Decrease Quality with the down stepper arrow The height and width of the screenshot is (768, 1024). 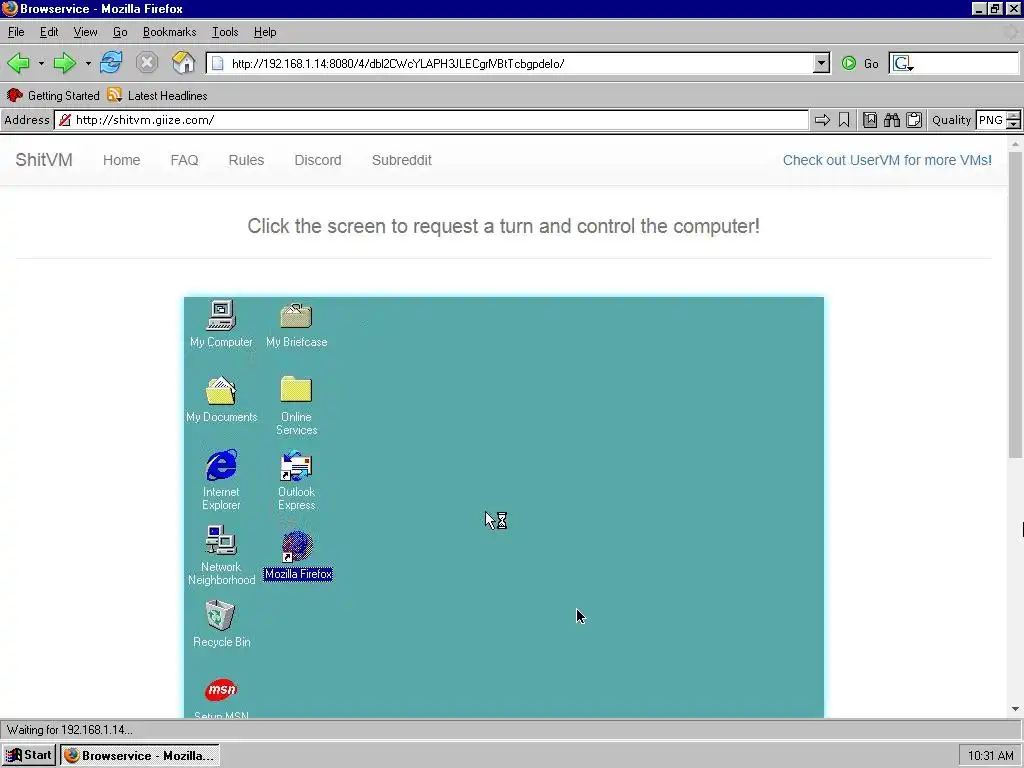tap(1014, 125)
